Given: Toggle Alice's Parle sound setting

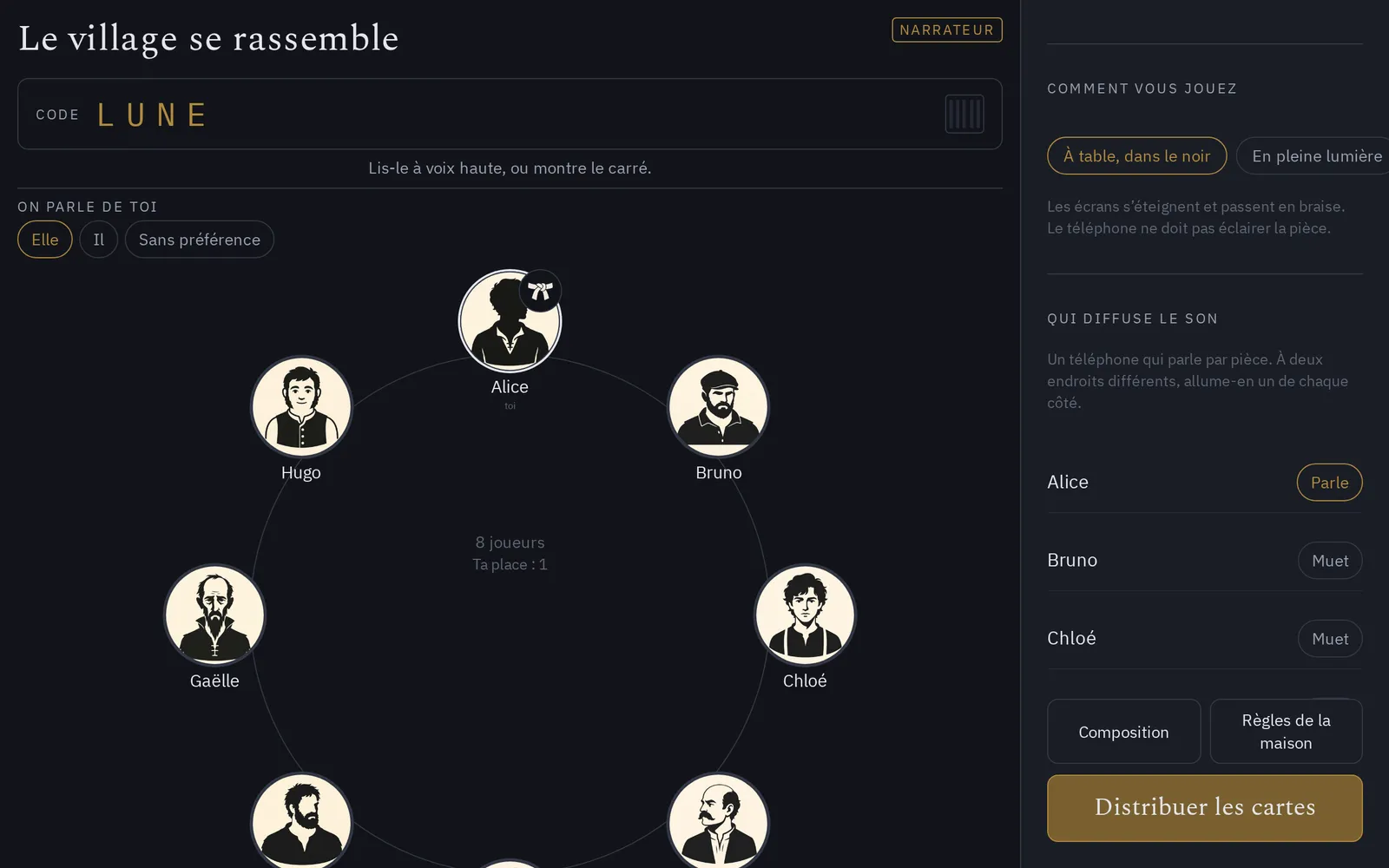Looking at the screenshot, I should click(1329, 483).
